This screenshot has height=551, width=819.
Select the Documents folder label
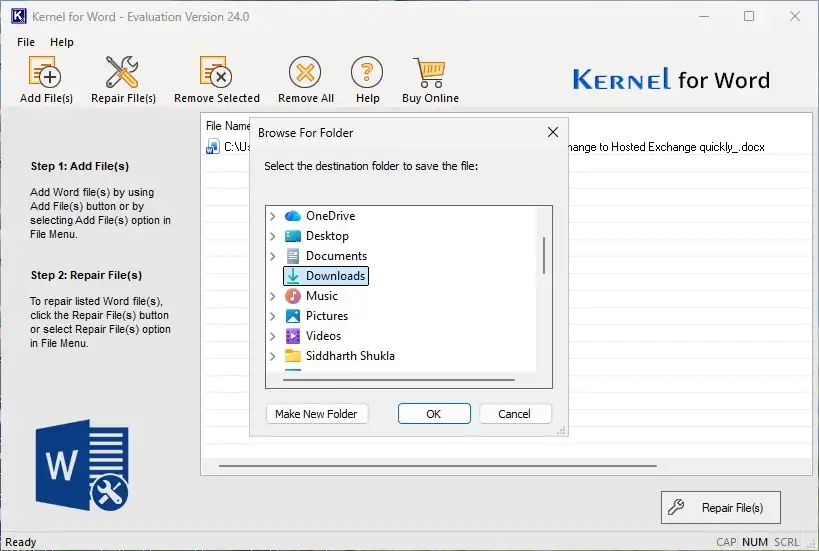click(336, 256)
